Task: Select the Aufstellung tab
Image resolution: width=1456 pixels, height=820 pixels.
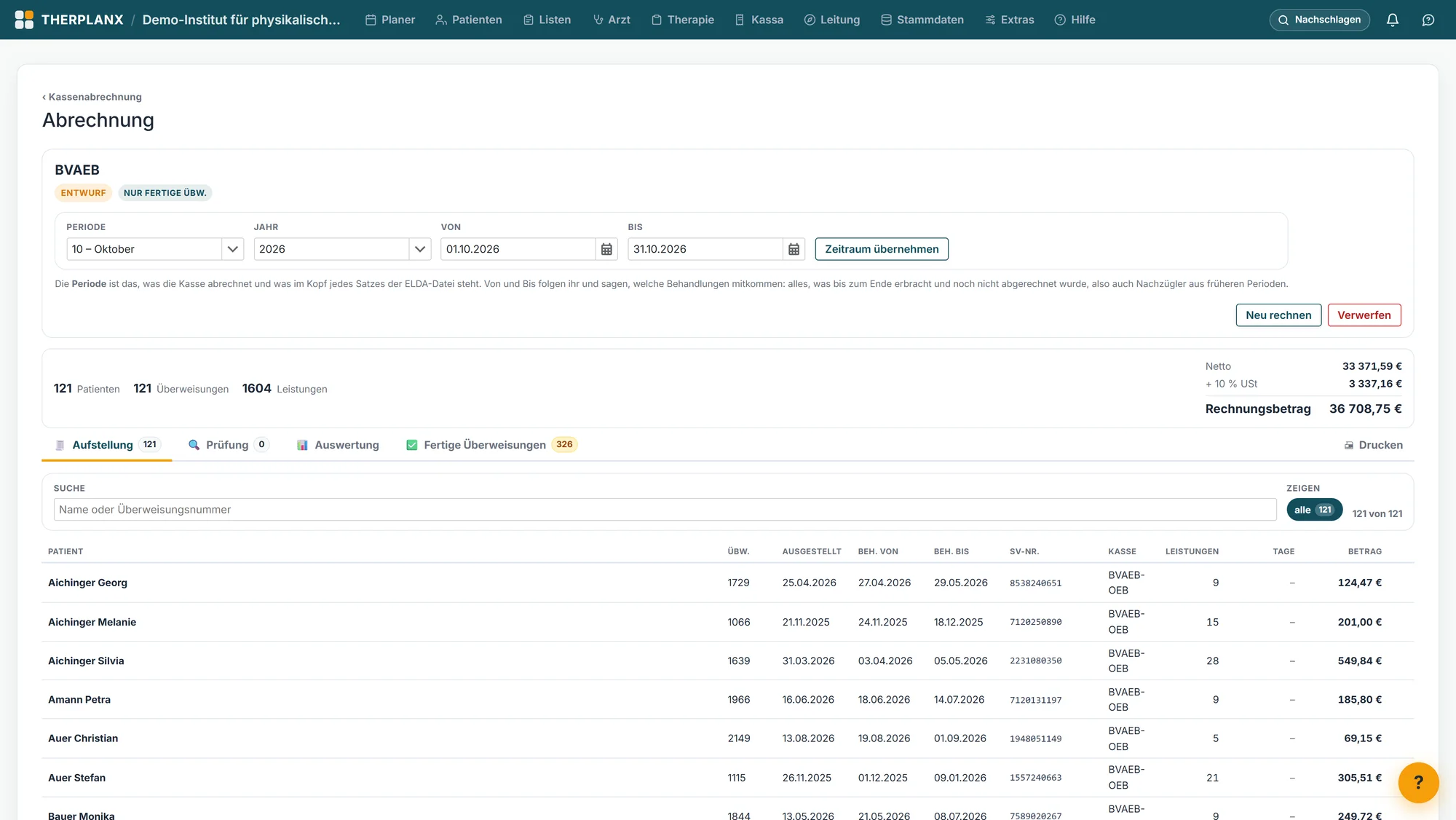Action: pyautogui.click(x=107, y=445)
